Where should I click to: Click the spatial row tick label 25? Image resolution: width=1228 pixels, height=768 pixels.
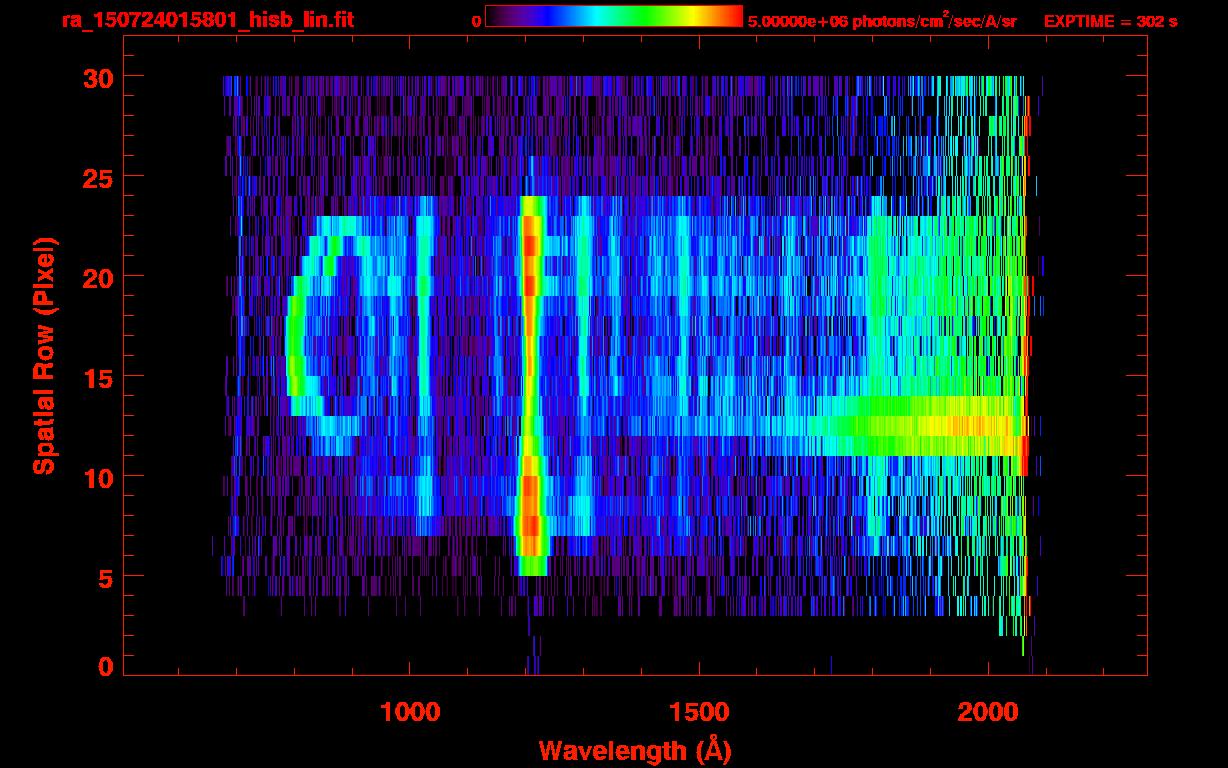pyautogui.click(x=97, y=177)
